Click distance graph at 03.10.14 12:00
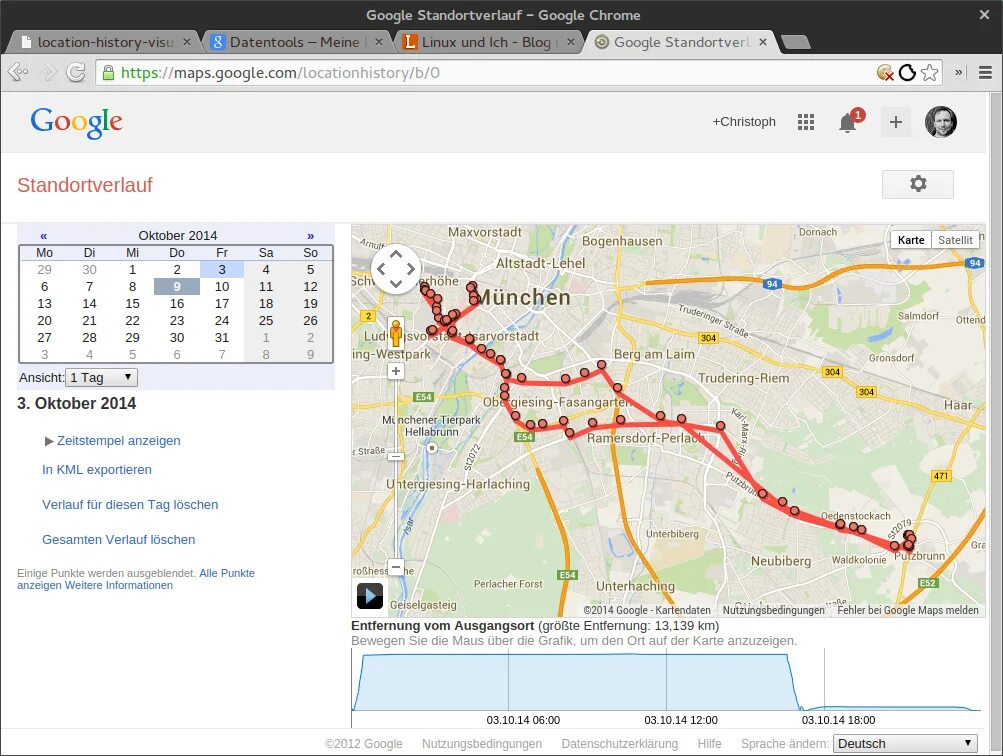 click(667, 681)
